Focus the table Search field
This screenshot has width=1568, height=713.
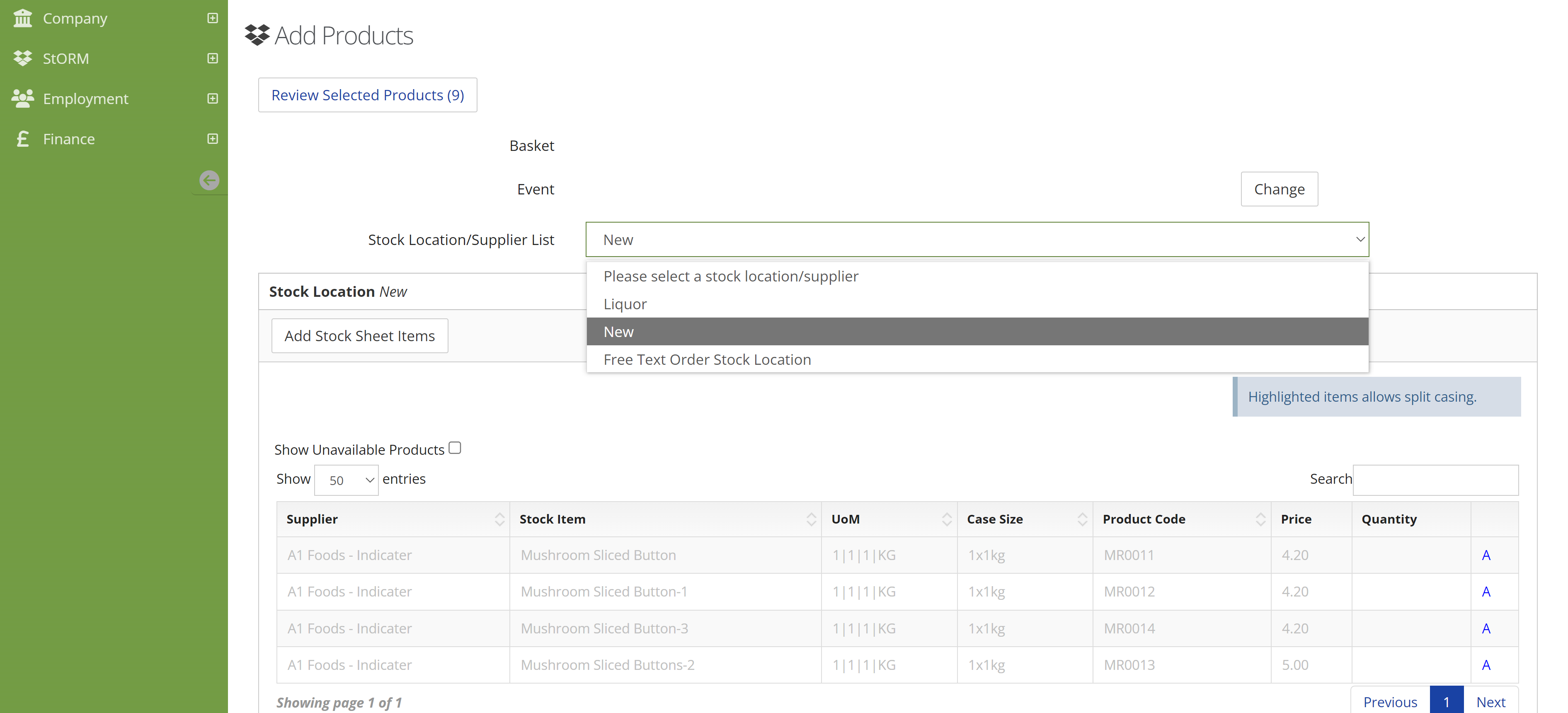coord(1435,480)
